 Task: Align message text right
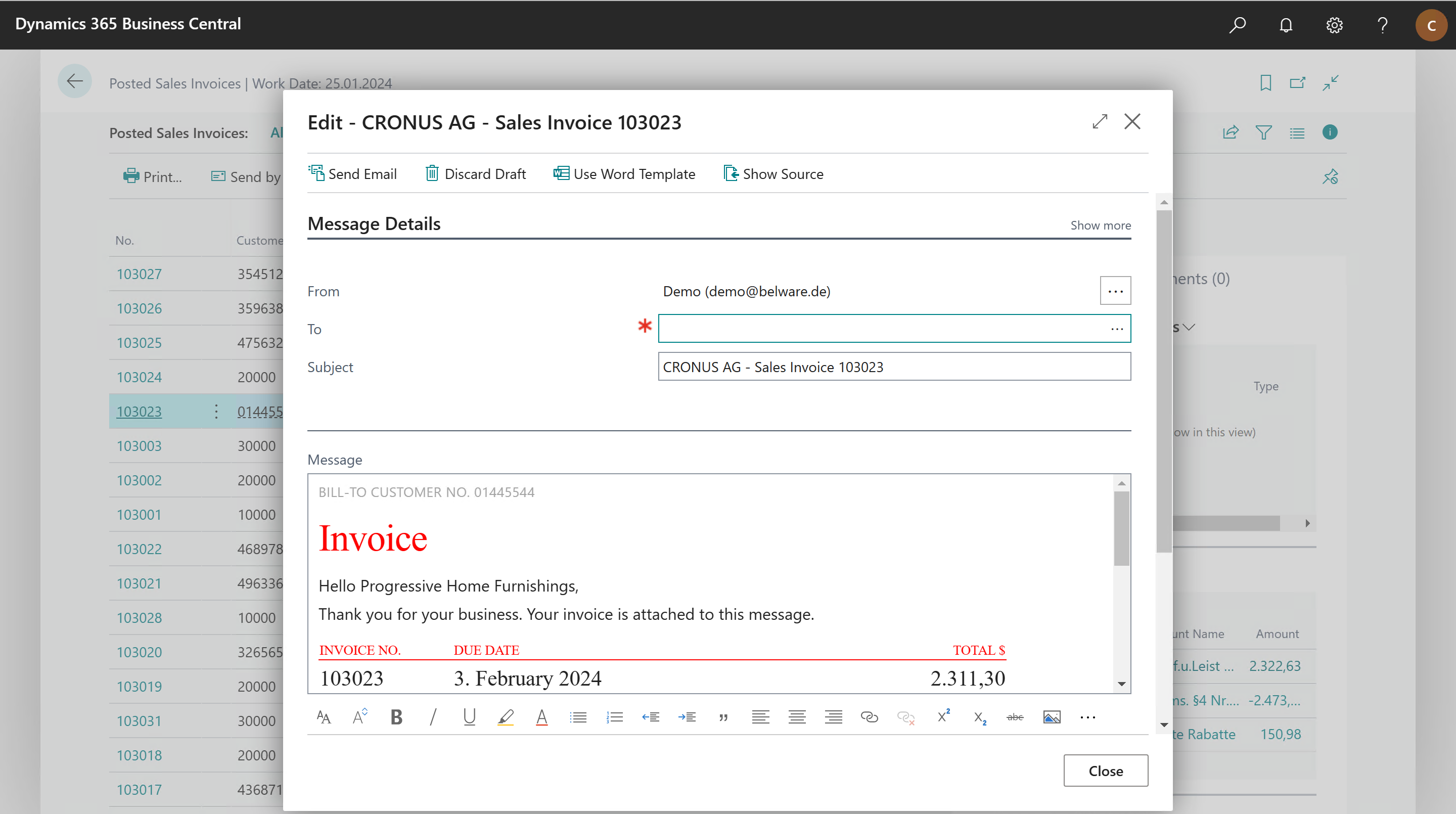click(833, 717)
